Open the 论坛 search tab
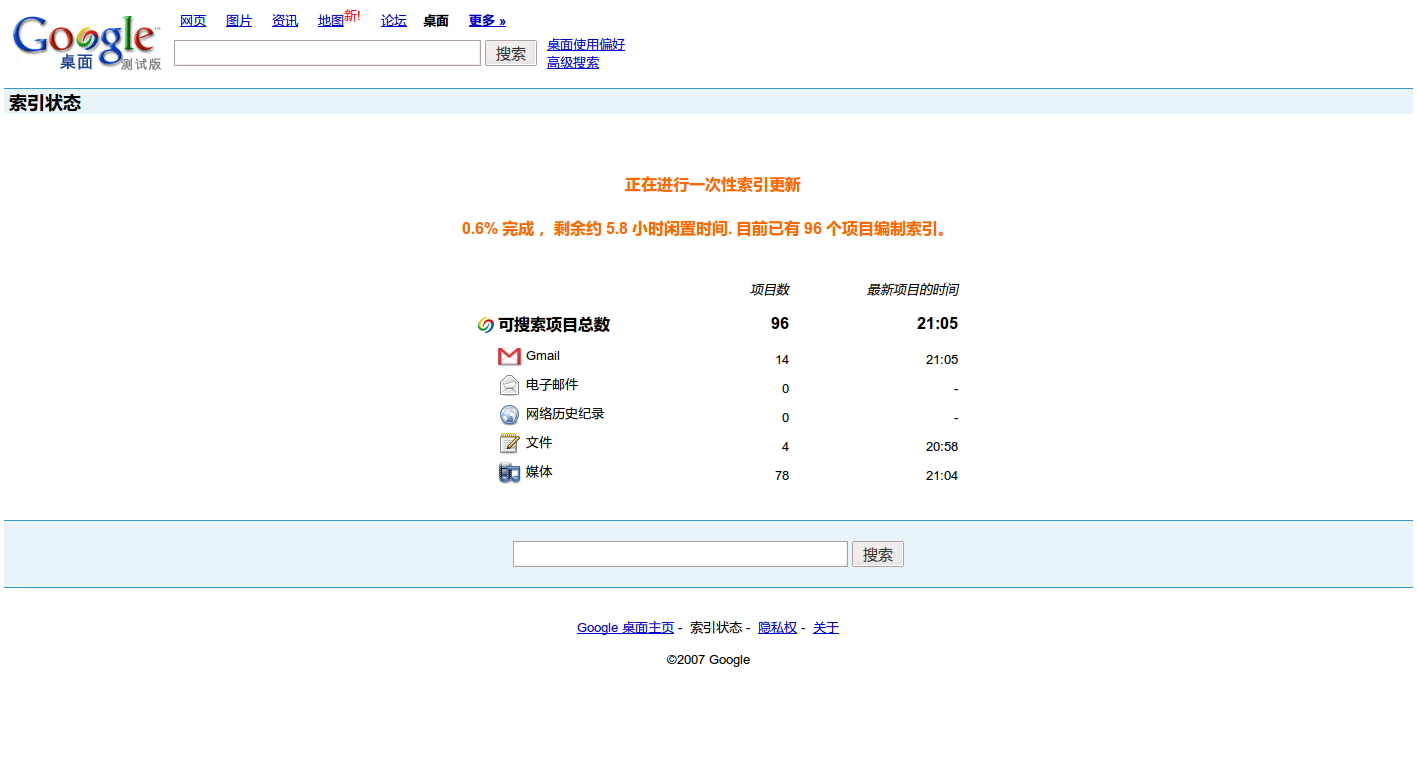 coord(394,21)
